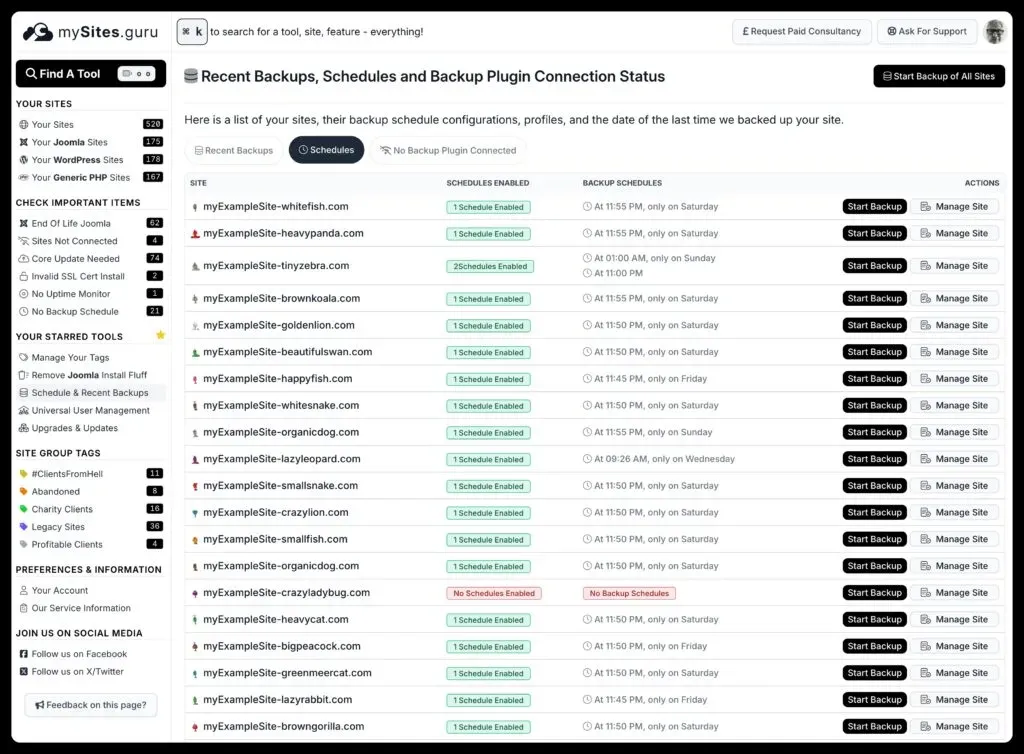This screenshot has height=754, width=1024.
Task: Start Backup for myExampleSite-heavypanda.com
Action: (x=874, y=232)
